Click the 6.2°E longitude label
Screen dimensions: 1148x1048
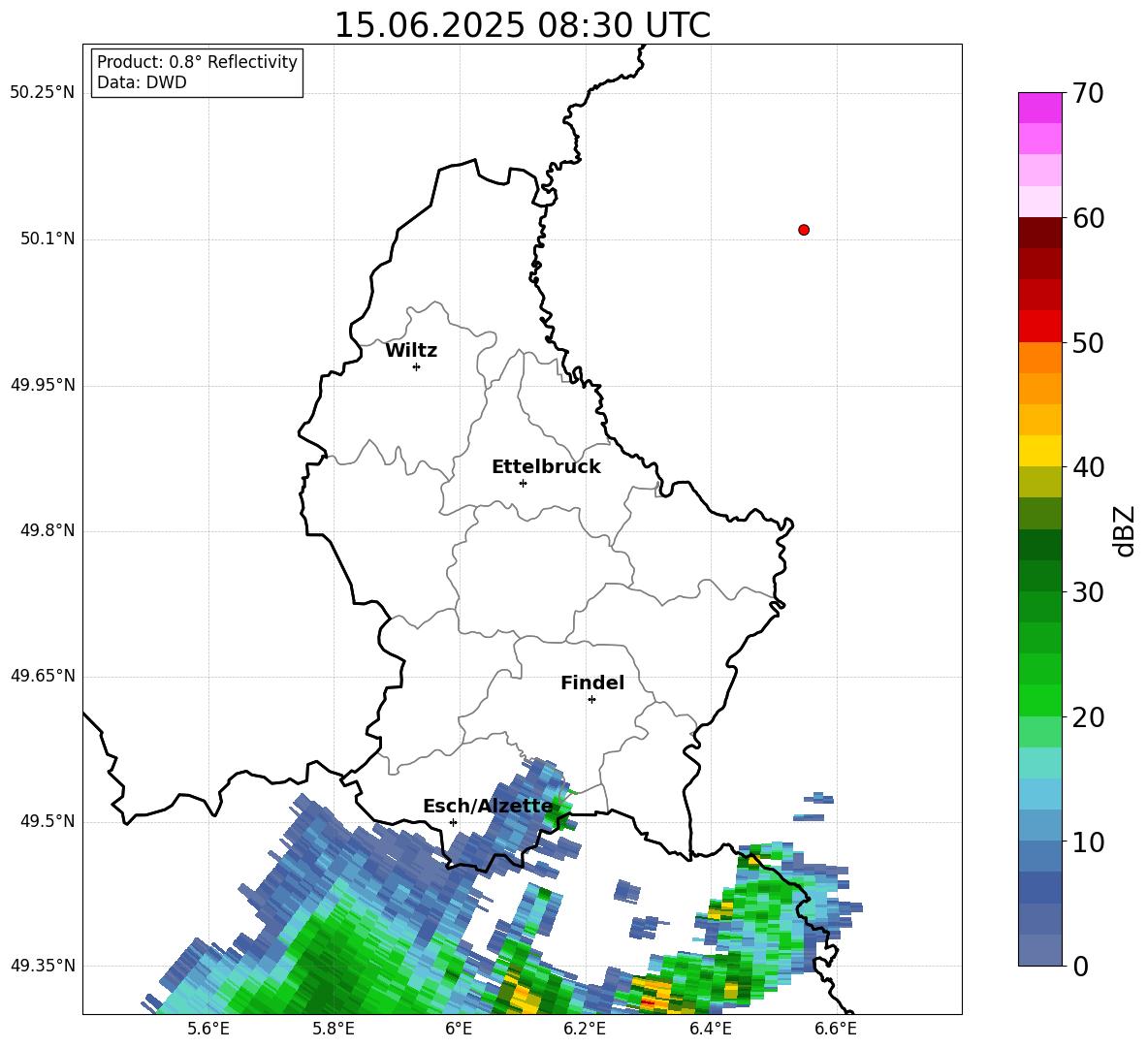(x=585, y=1030)
